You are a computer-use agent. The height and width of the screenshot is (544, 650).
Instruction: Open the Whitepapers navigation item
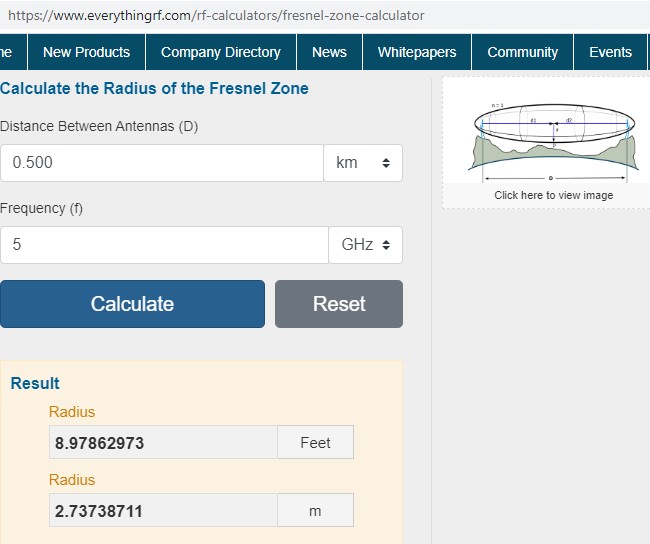(417, 52)
